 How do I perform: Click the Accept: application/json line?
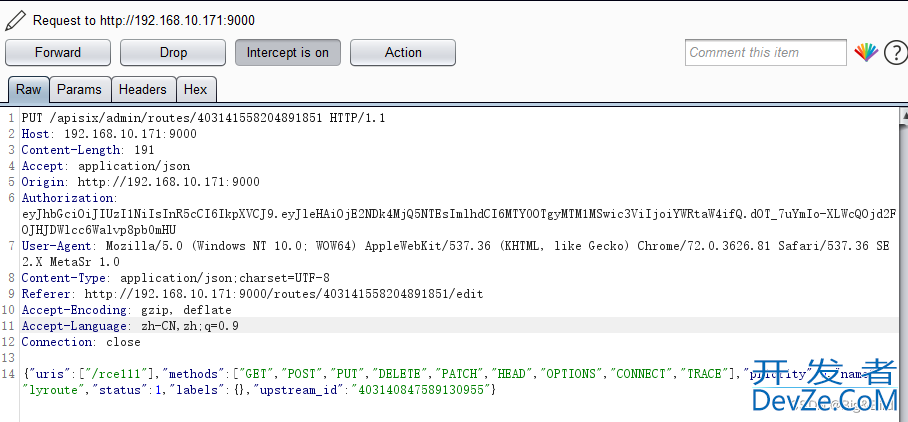(106, 166)
